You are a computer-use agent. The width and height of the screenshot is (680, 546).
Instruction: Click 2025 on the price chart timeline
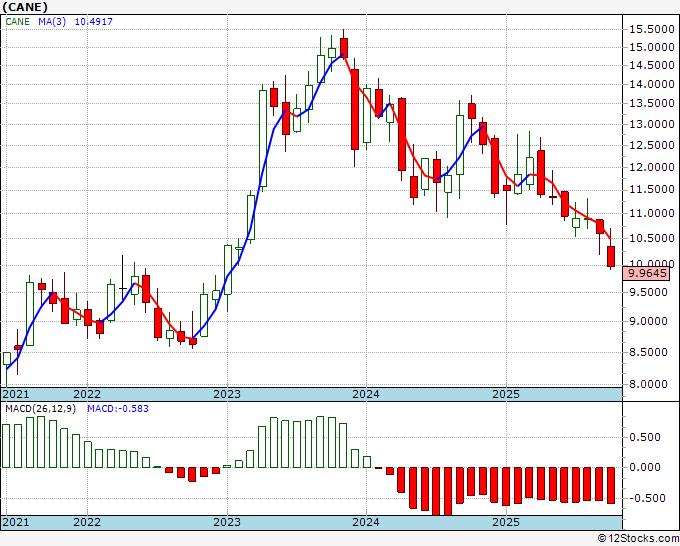(x=506, y=394)
